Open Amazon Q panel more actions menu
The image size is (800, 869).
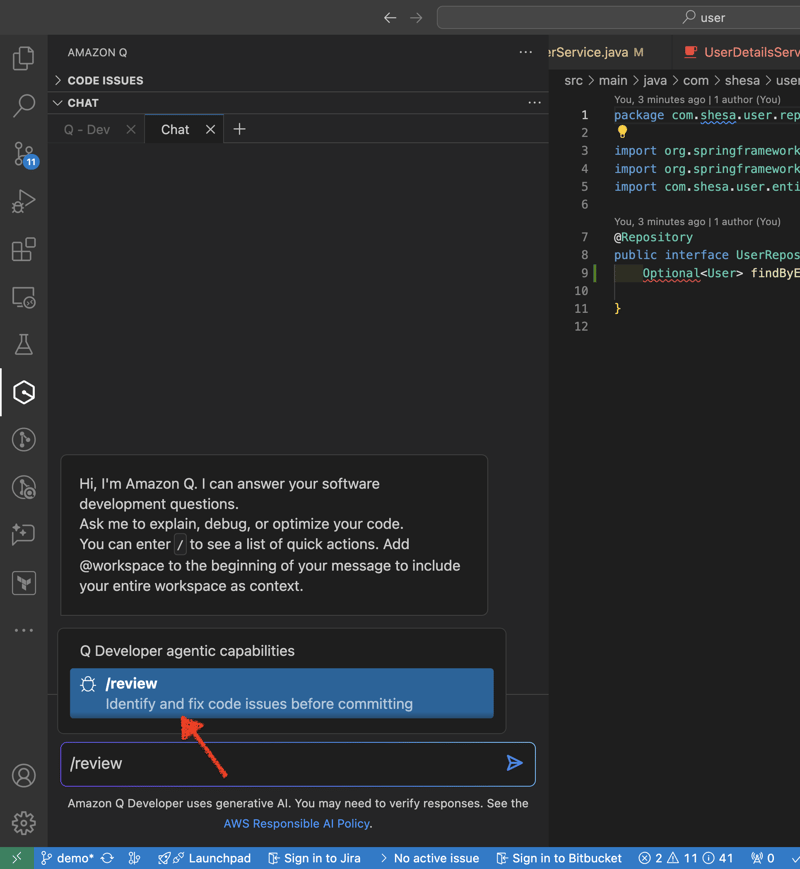526,52
